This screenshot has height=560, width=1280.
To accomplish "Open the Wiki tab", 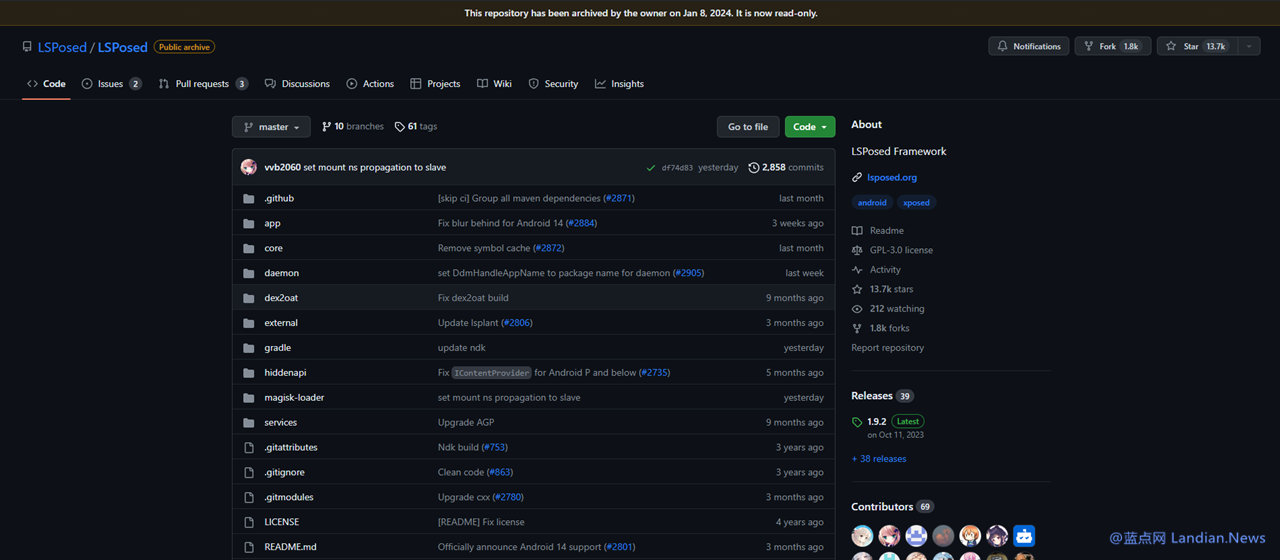I will 494,84.
